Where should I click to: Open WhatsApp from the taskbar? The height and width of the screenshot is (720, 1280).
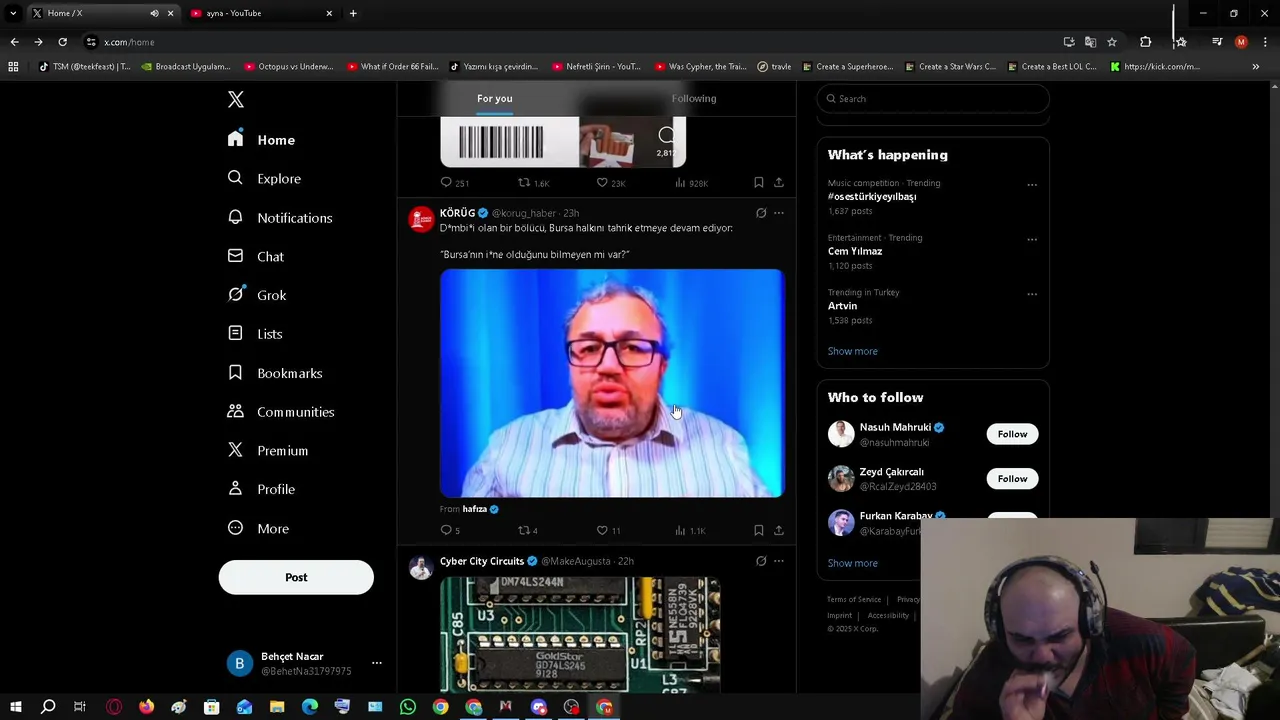tap(408, 707)
